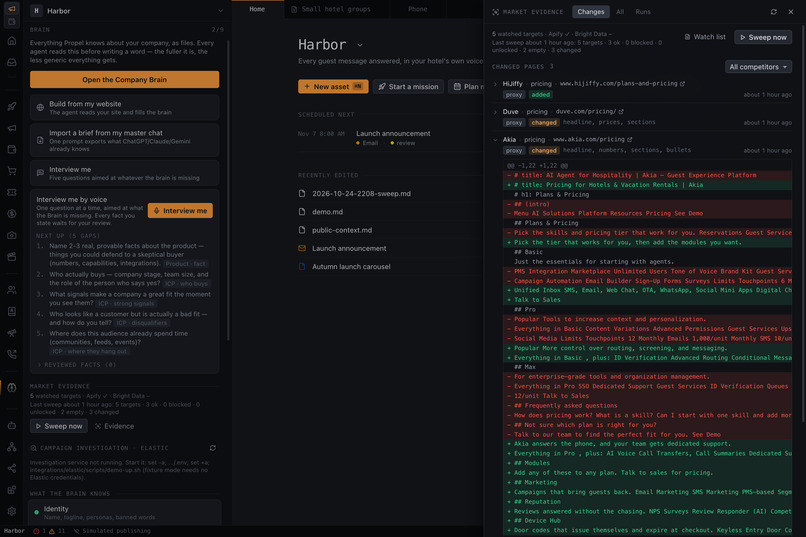This screenshot has width=806, height=537.
Task: Open the Inbox tray icon in sidebar
Action: coord(12,62)
